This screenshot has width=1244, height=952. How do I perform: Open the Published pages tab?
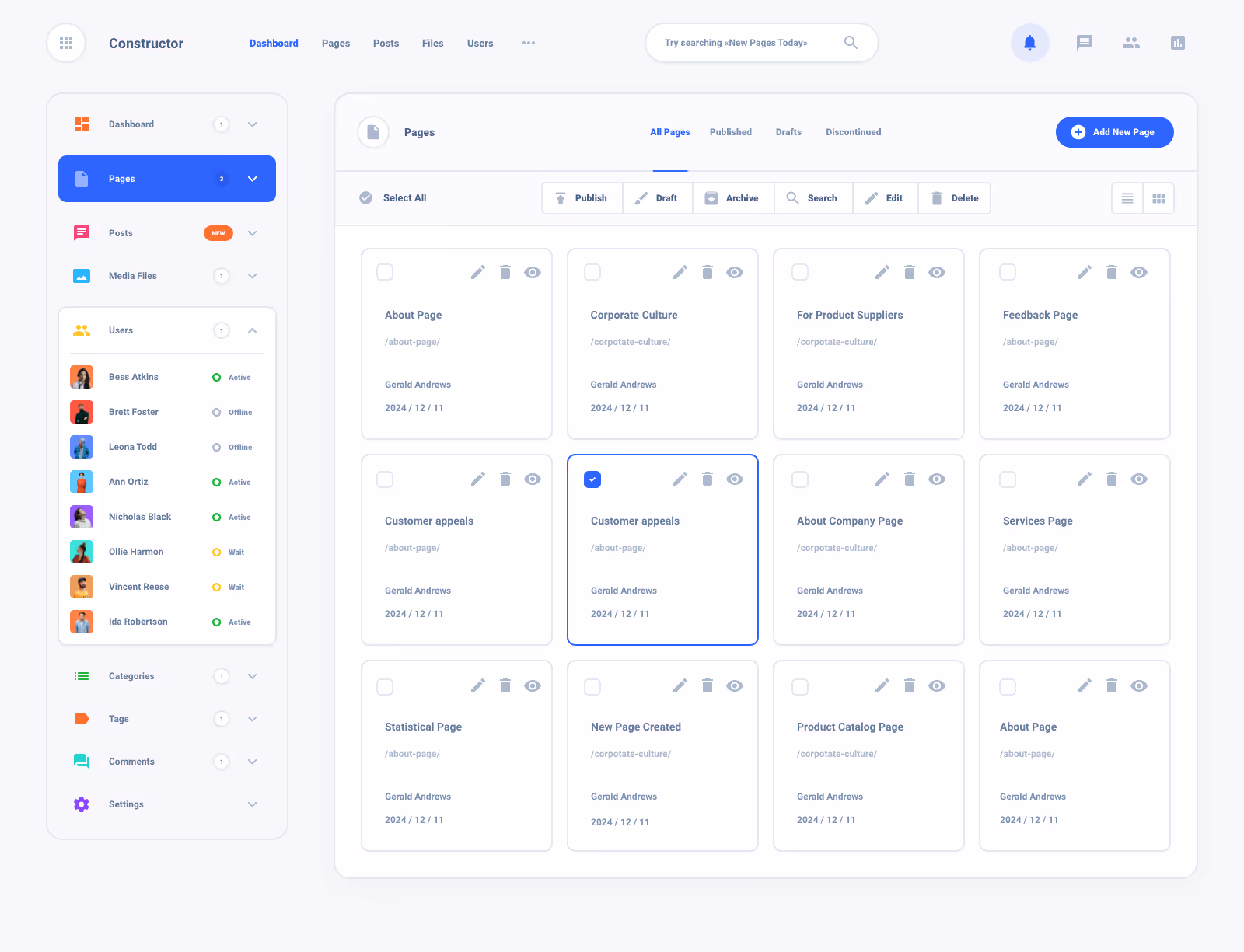[x=730, y=131]
